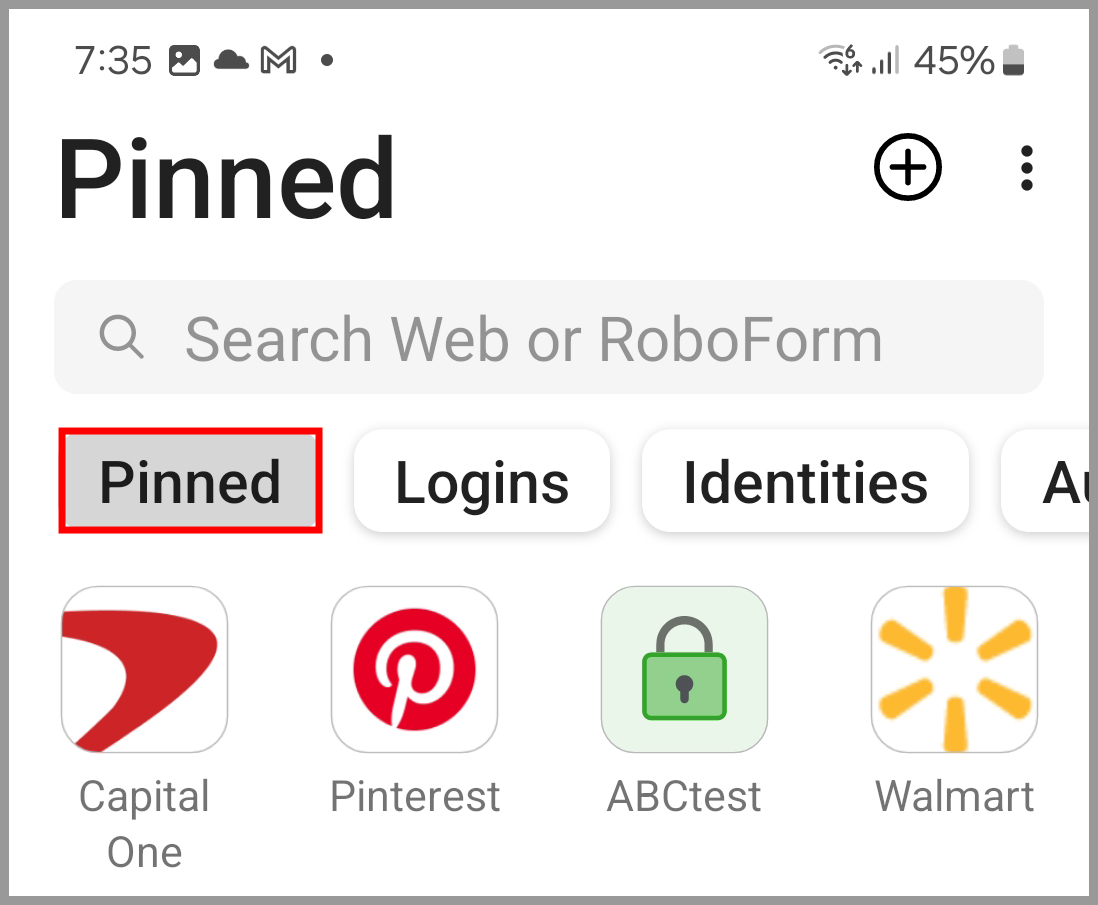
Task: Open the Walmart pinned login
Action: click(x=954, y=670)
